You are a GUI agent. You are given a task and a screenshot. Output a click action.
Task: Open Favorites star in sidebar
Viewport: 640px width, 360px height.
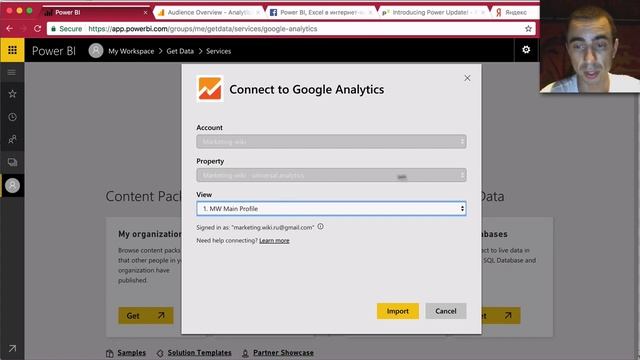(12, 94)
